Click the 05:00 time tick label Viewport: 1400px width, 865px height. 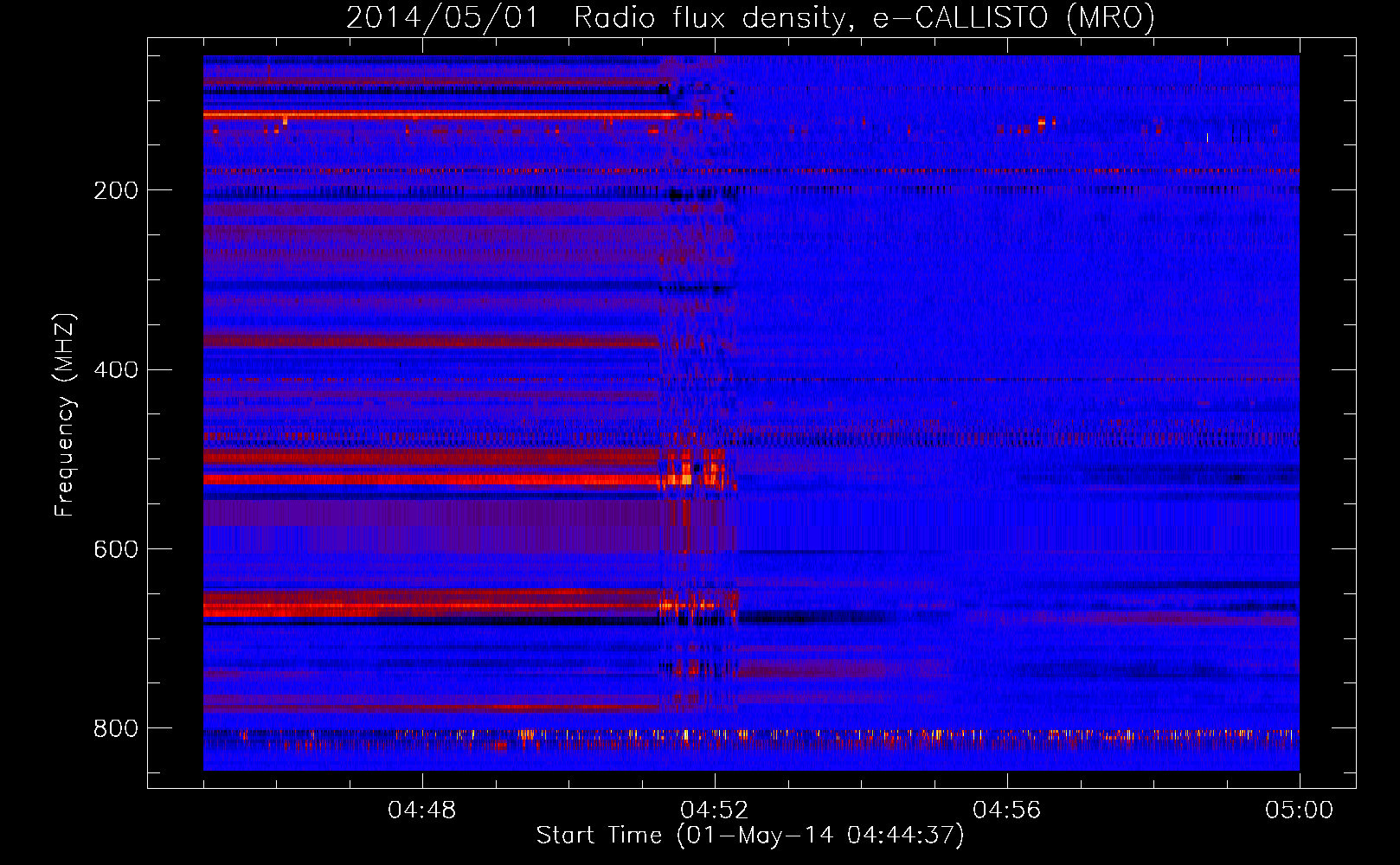(x=1300, y=811)
